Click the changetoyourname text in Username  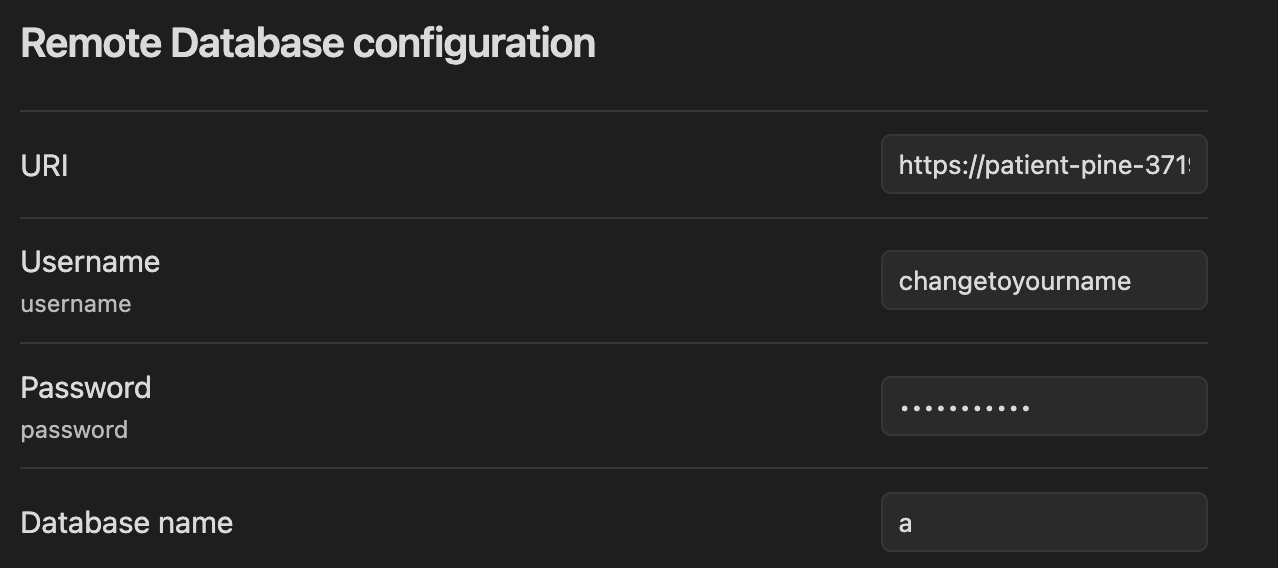coord(1014,281)
